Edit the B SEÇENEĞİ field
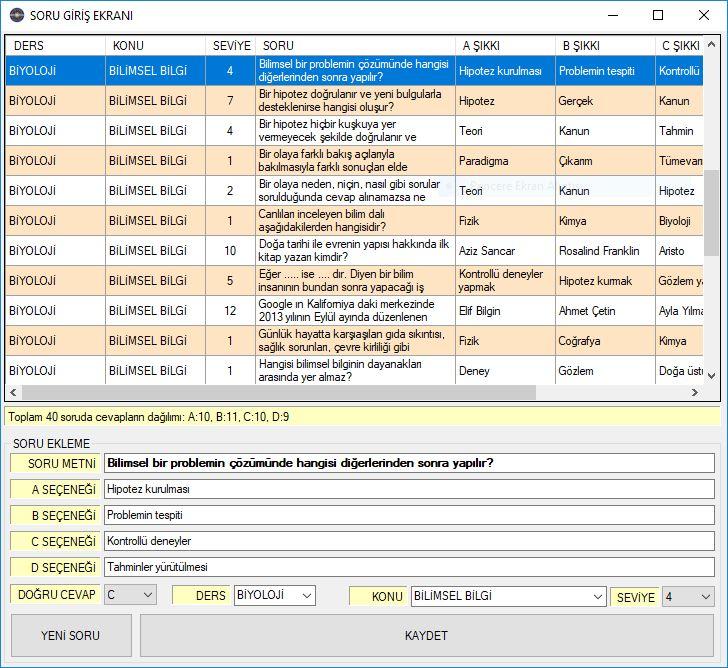 (x=409, y=515)
